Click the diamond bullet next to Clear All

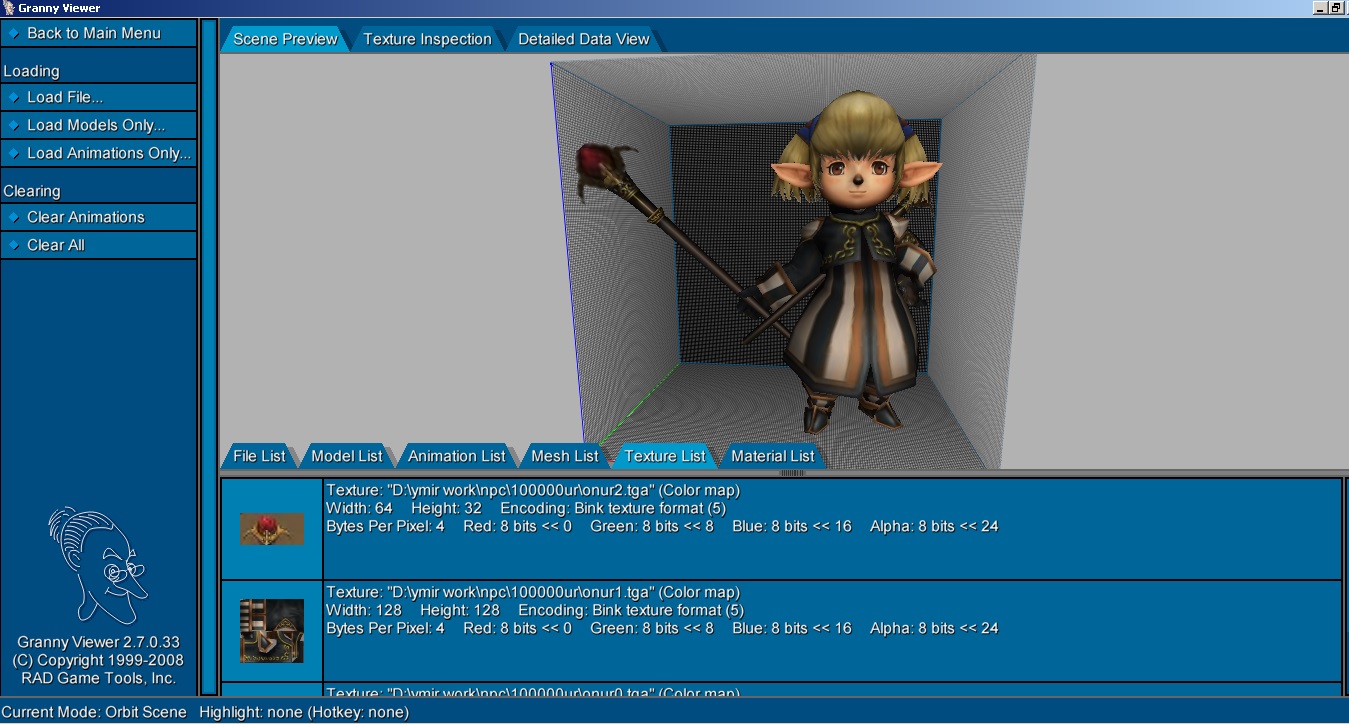tap(13, 245)
